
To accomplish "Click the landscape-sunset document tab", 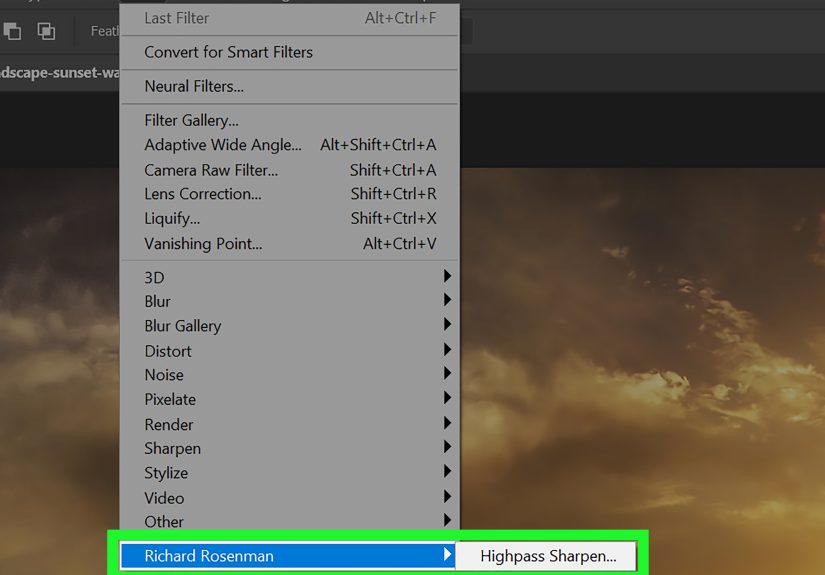I will pos(59,73).
